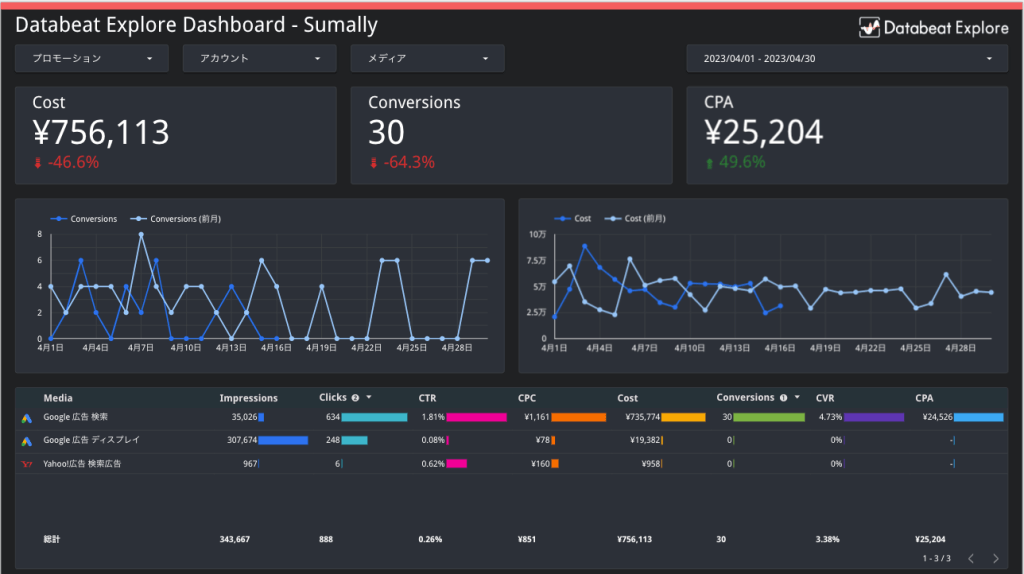Open the メディア filter dropdown
Image resolution: width=1024 pixels, height=574 pixels.
point(427,58)
